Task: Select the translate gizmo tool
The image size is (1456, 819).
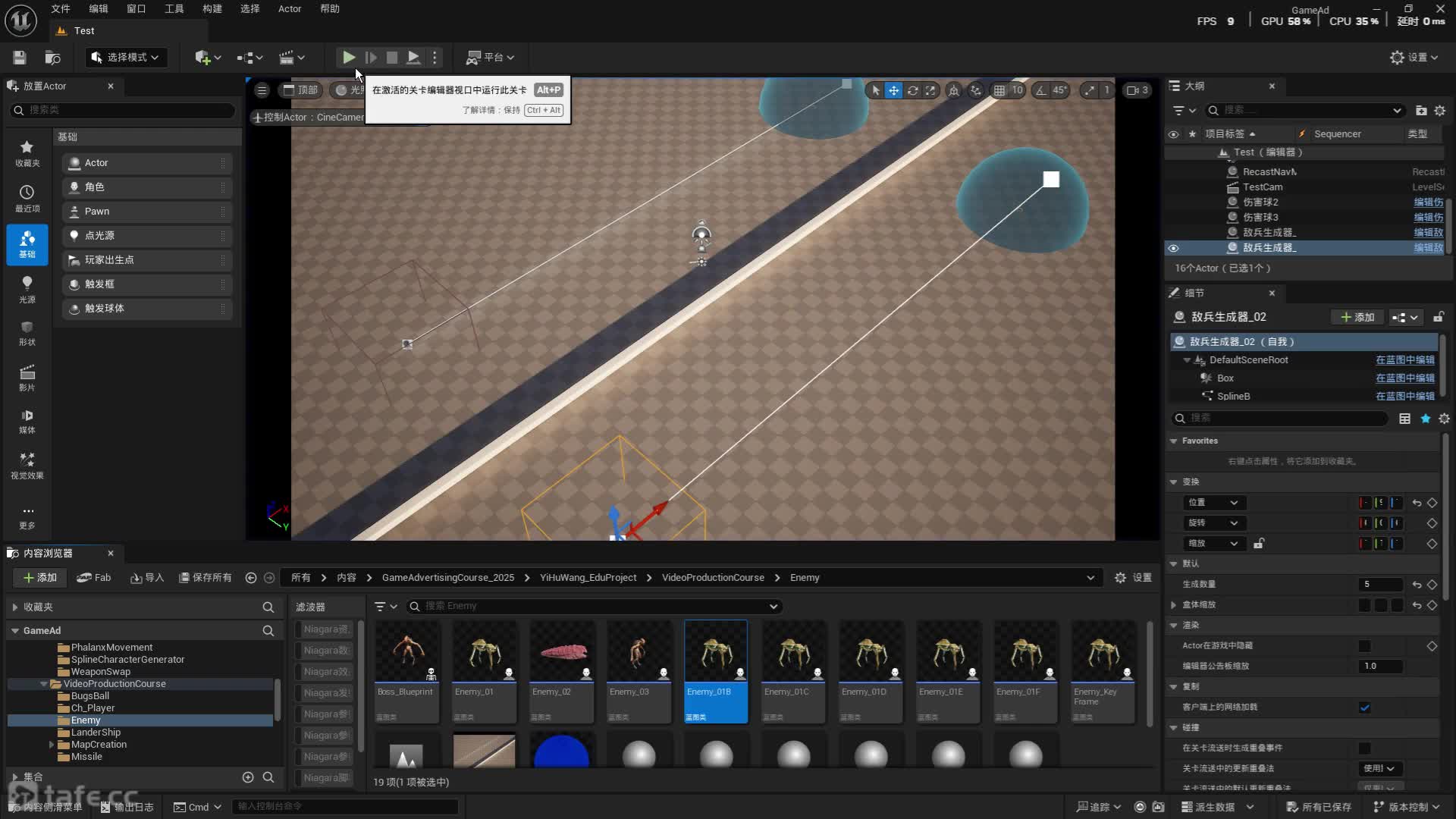Action: point(894,90)
